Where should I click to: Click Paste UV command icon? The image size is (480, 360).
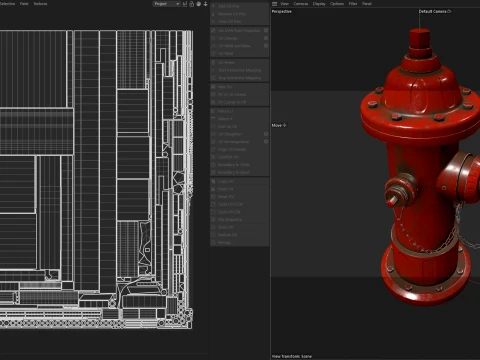(x=214, y=189)
